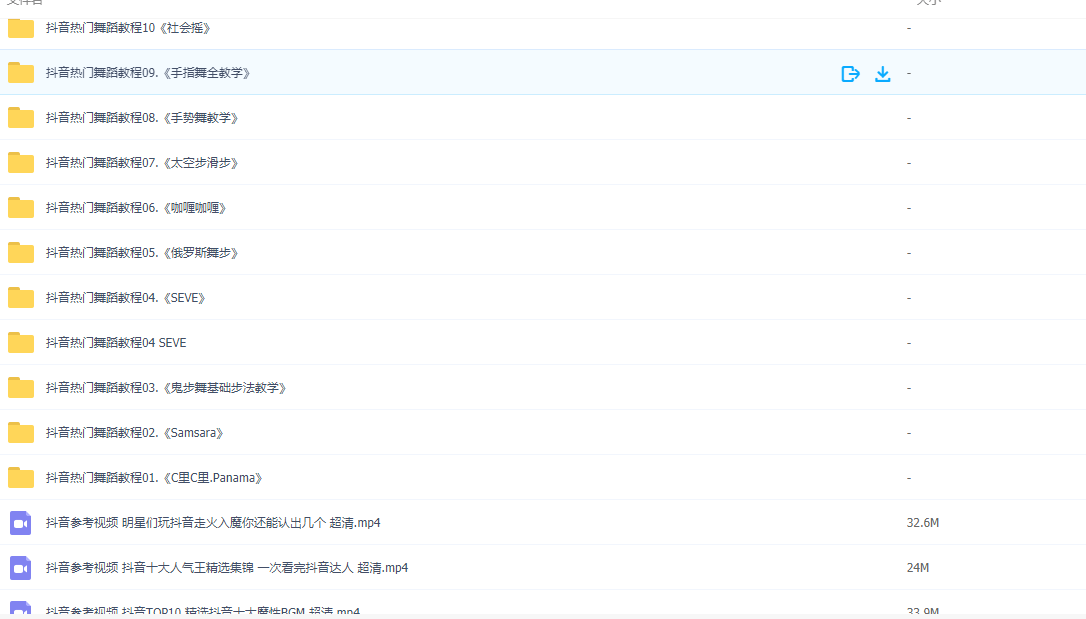Open folder named 抖音热门舞蹈教程04 SEVE without brackets
The height and width of the screenshot is (619, 1086).
point(116,343)
